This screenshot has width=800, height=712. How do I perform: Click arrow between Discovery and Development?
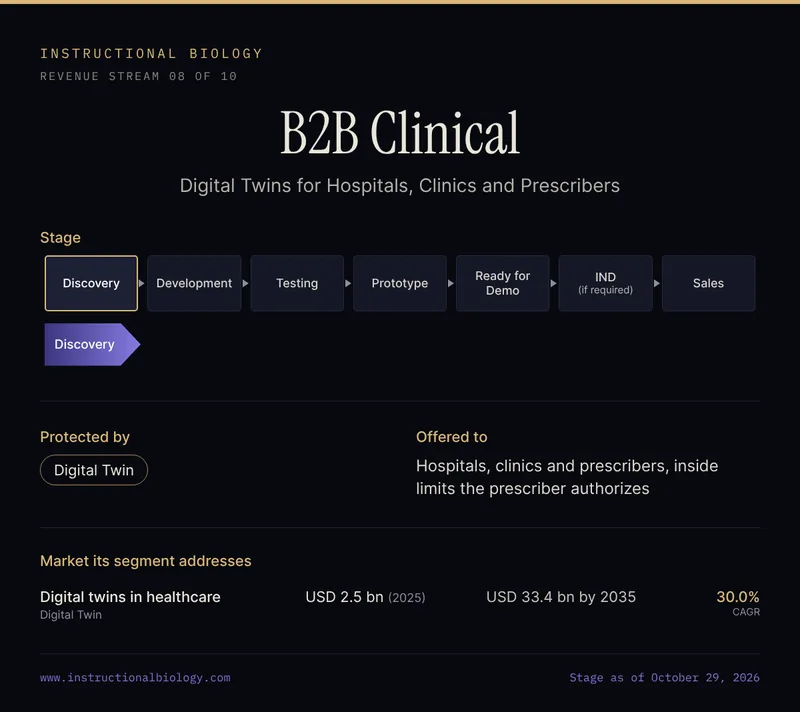pyautogui.click(x=142, y=283)
